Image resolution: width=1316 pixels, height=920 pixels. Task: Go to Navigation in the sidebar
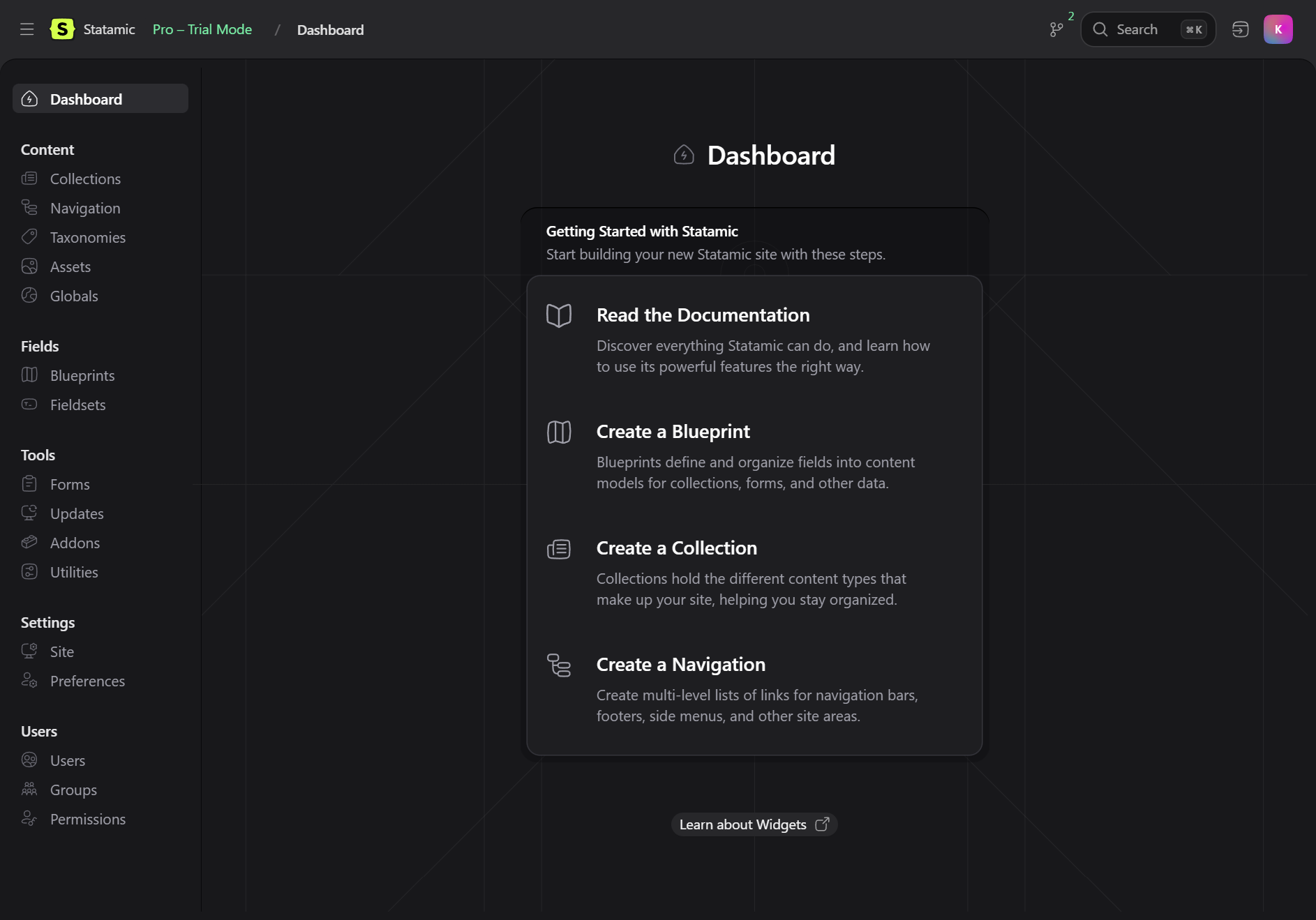(x=100, y=208)
